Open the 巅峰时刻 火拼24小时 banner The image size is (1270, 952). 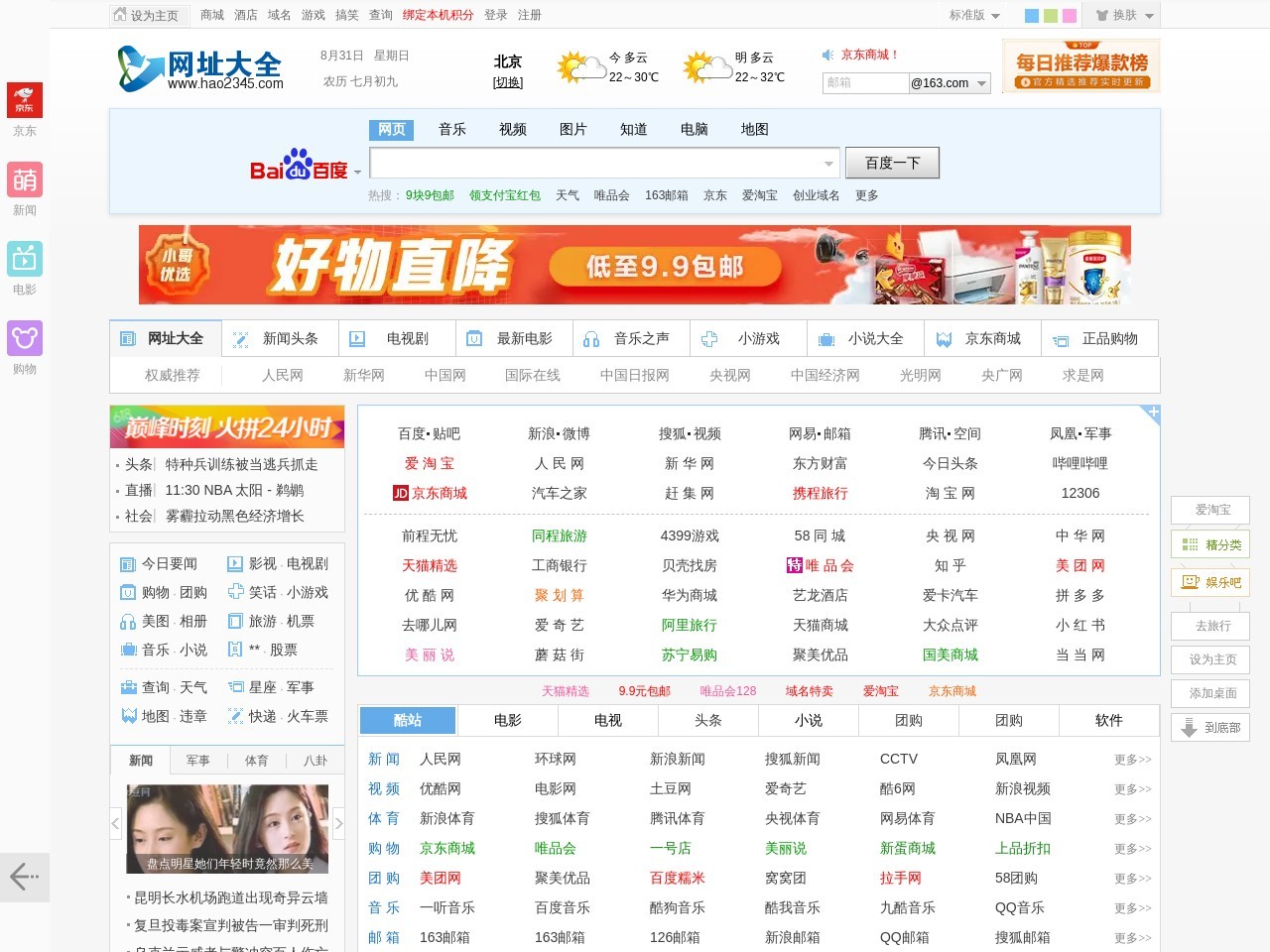click(227, 426)
